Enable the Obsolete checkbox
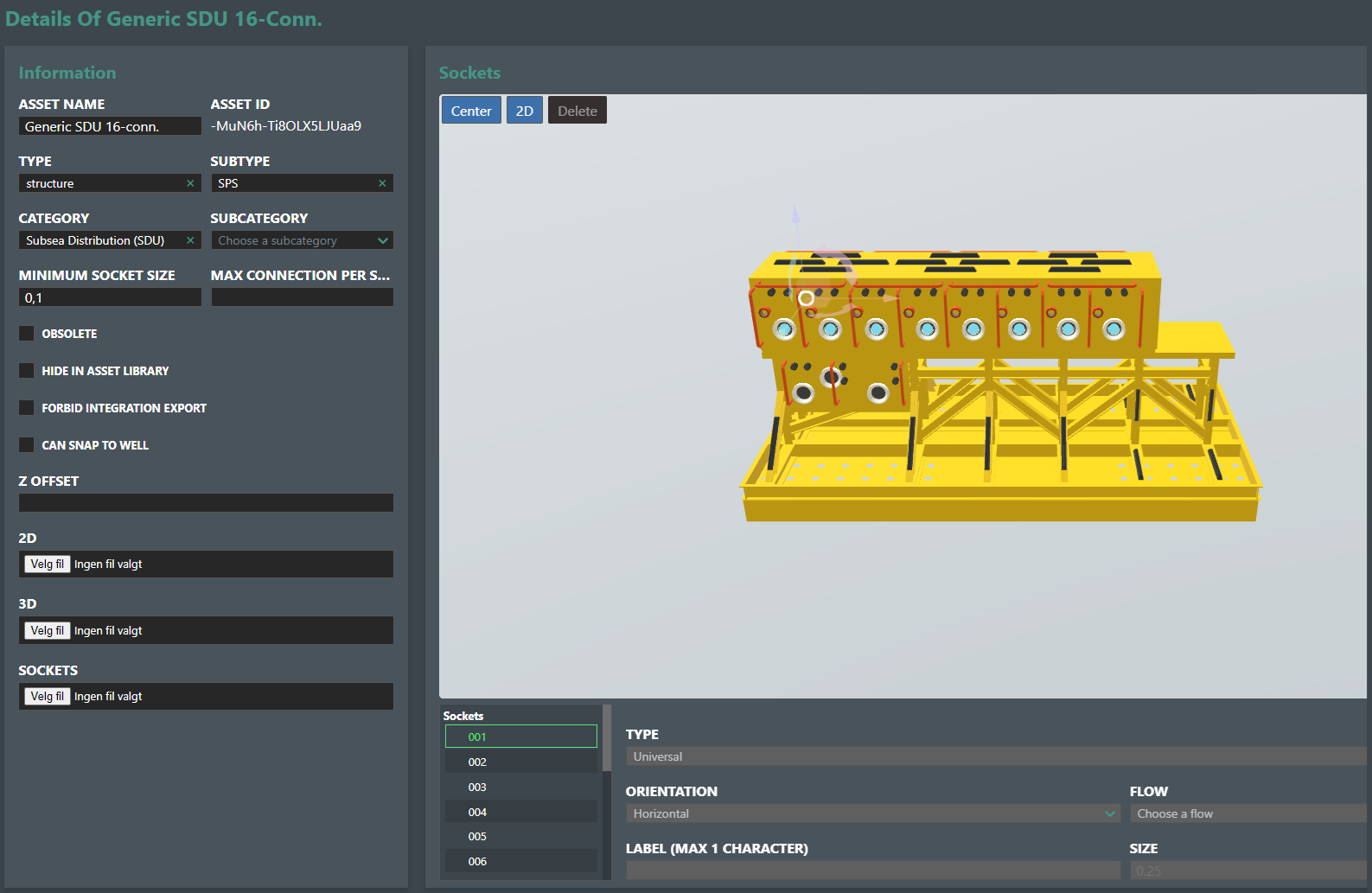The image size is (1372, 893). pyautogui.click(x=27, y=333)
